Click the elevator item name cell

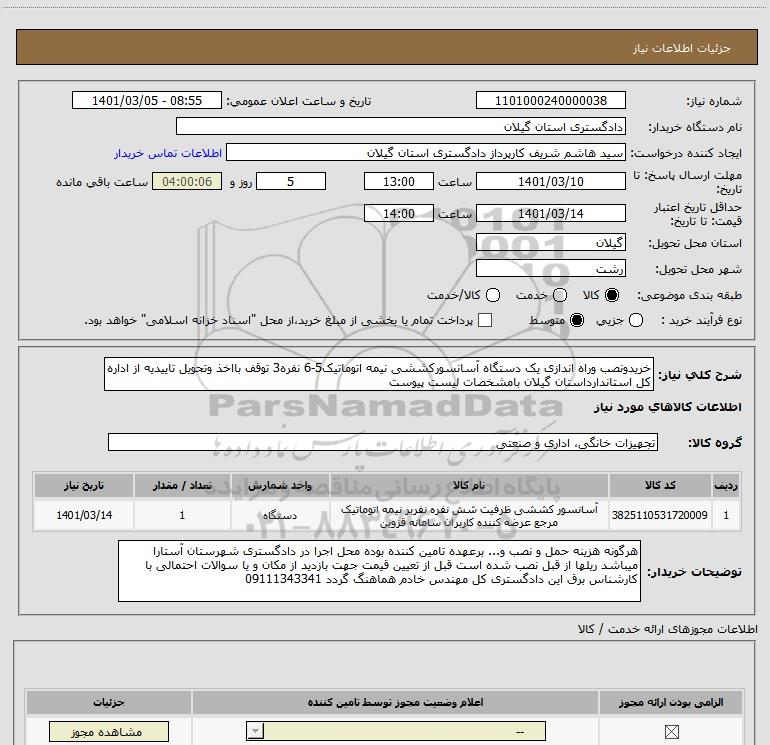469,515
